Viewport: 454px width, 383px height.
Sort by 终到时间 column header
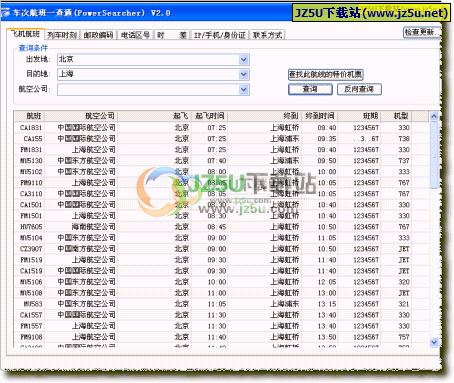pos(320,116)
